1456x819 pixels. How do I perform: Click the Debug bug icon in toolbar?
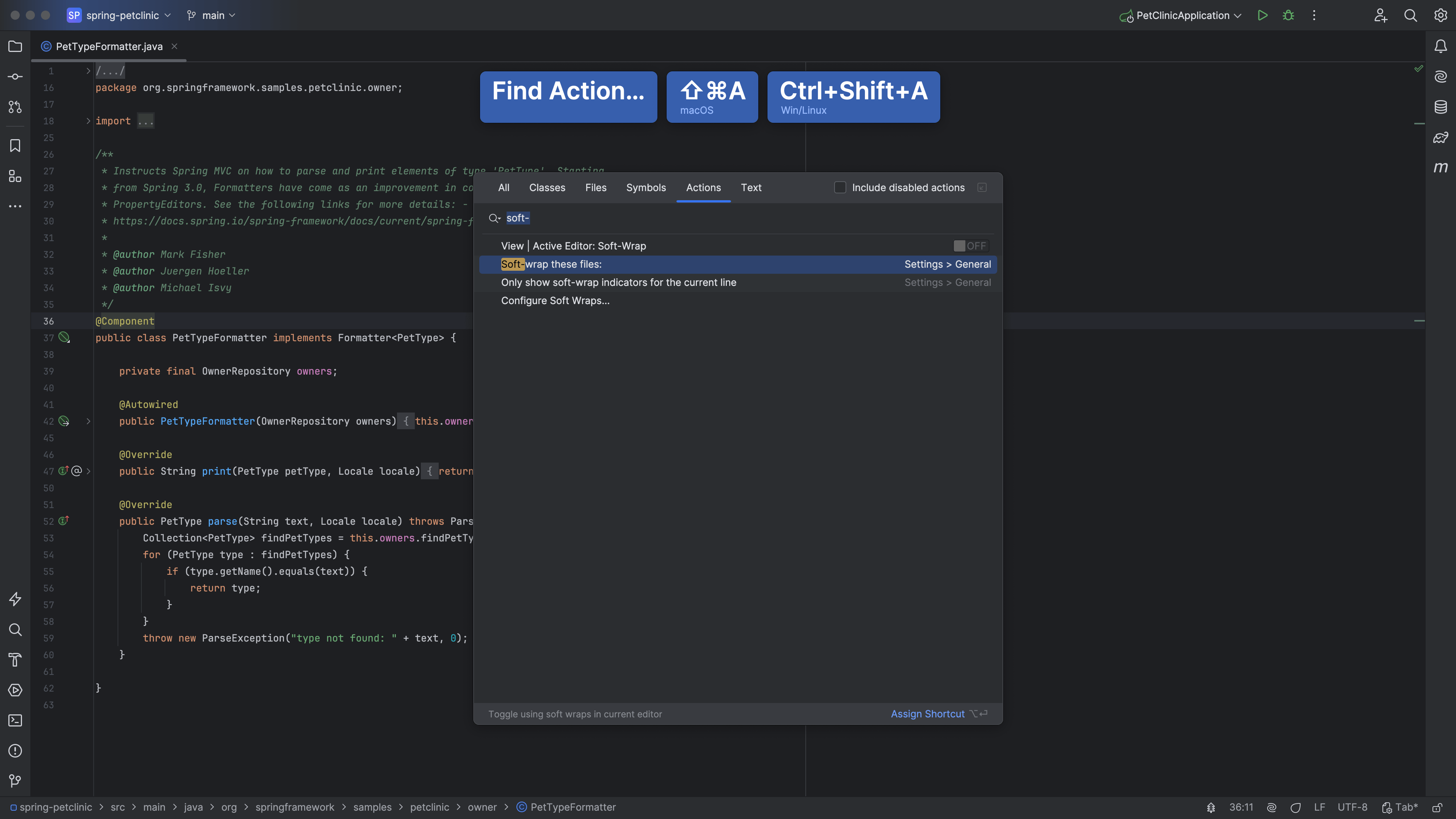[1288, 15]
